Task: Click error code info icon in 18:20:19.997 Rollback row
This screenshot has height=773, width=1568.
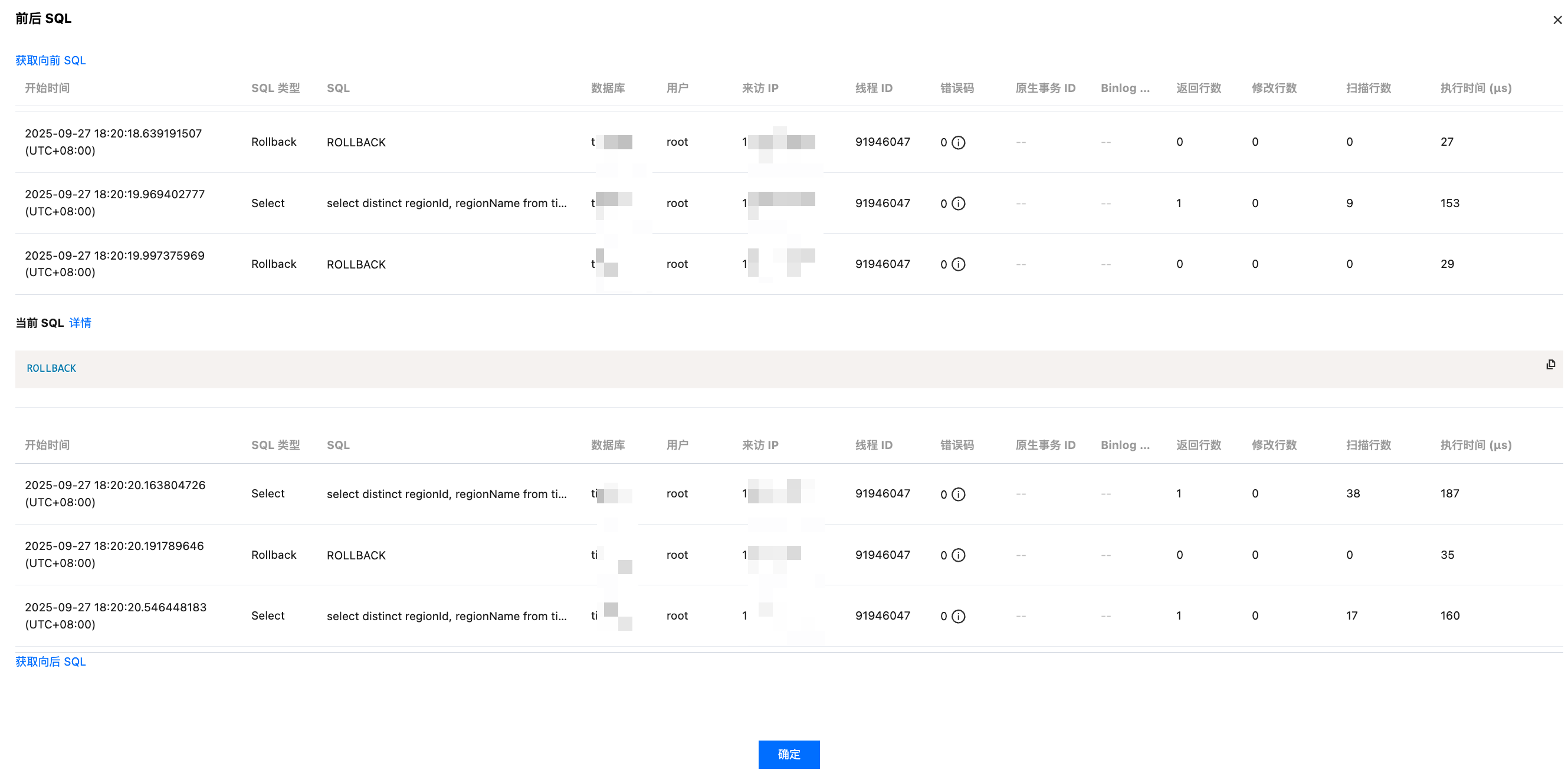Action: (x=958, y=264)
